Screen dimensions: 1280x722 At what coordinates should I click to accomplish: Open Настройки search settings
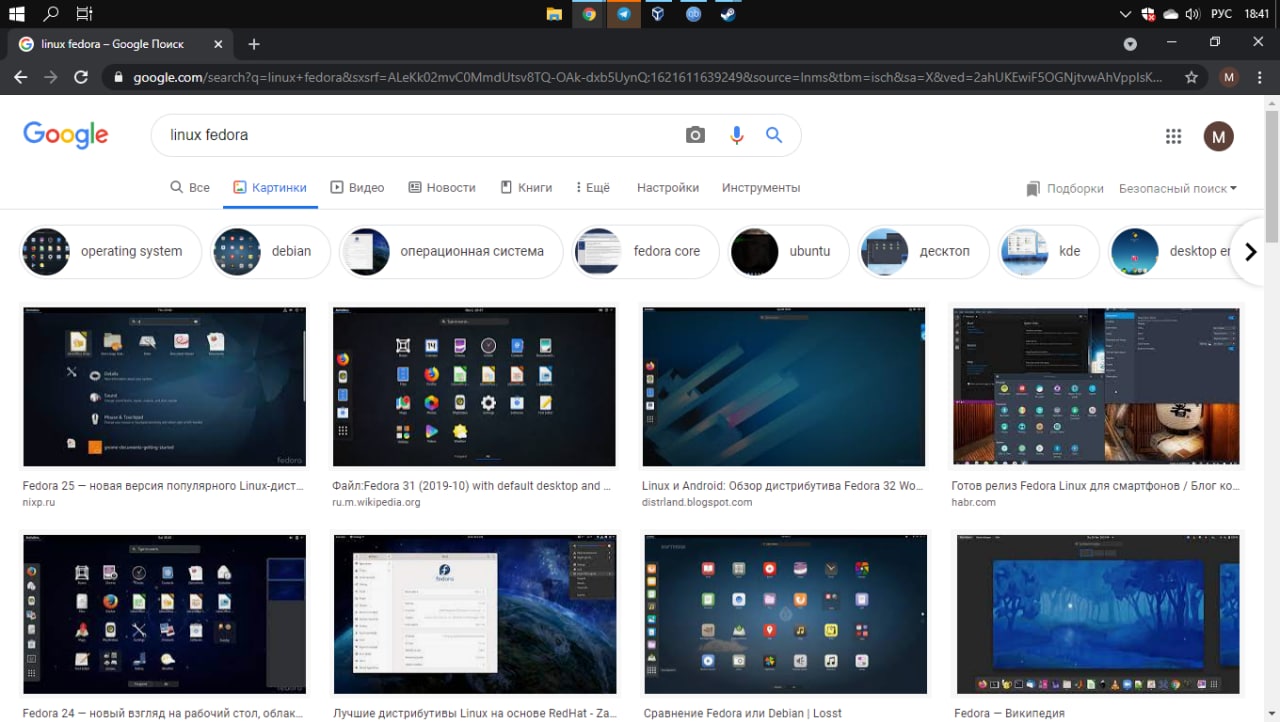(668, 188)
